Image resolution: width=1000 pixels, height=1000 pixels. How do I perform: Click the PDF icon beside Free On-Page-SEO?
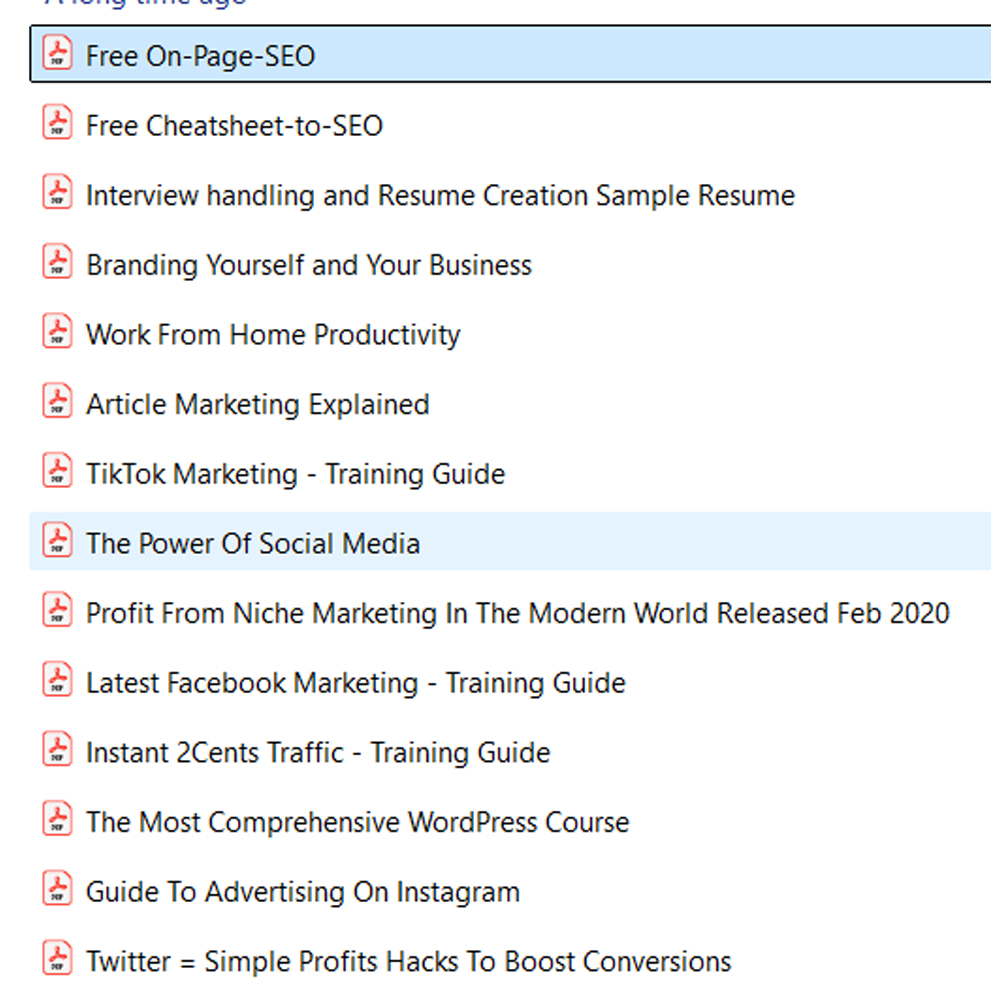coord(58,54)
